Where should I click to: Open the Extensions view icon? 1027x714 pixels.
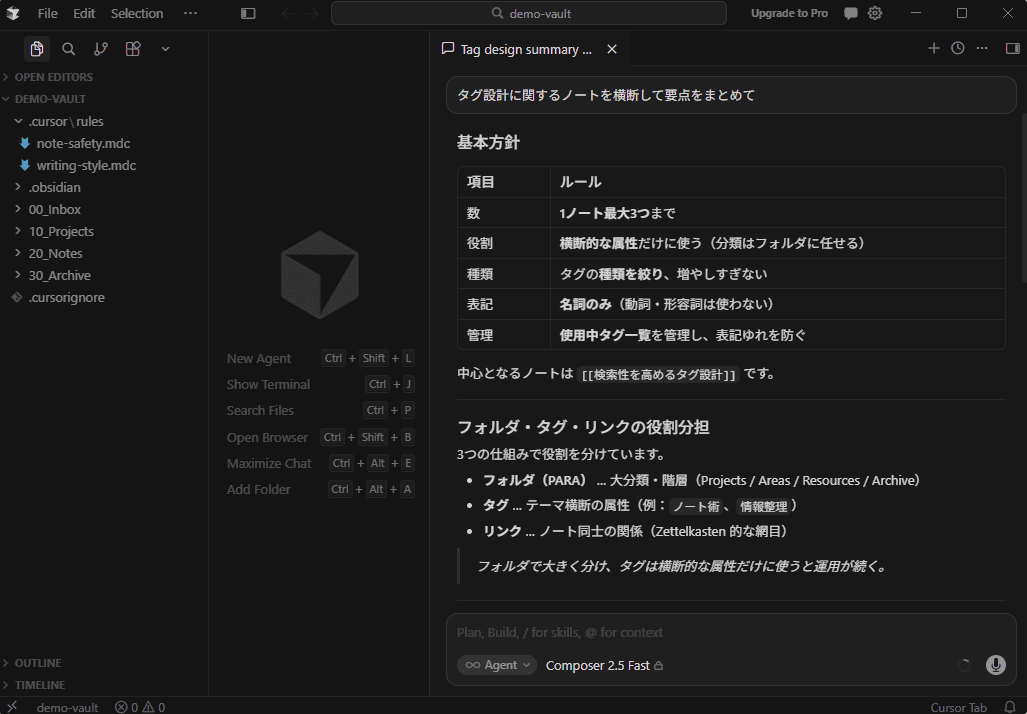pos(133,49)
